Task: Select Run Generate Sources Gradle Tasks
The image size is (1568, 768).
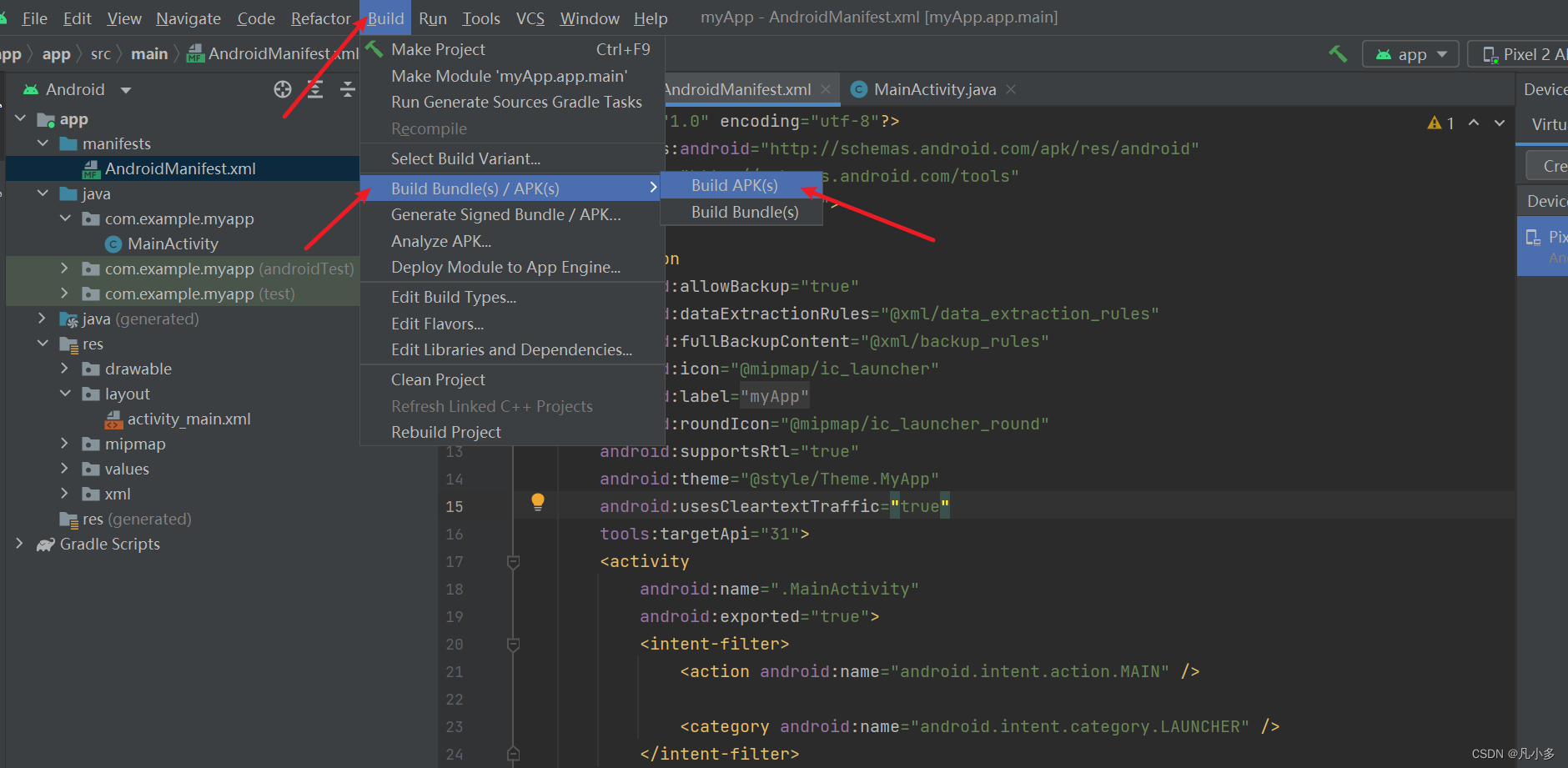Action: point(511,102)
